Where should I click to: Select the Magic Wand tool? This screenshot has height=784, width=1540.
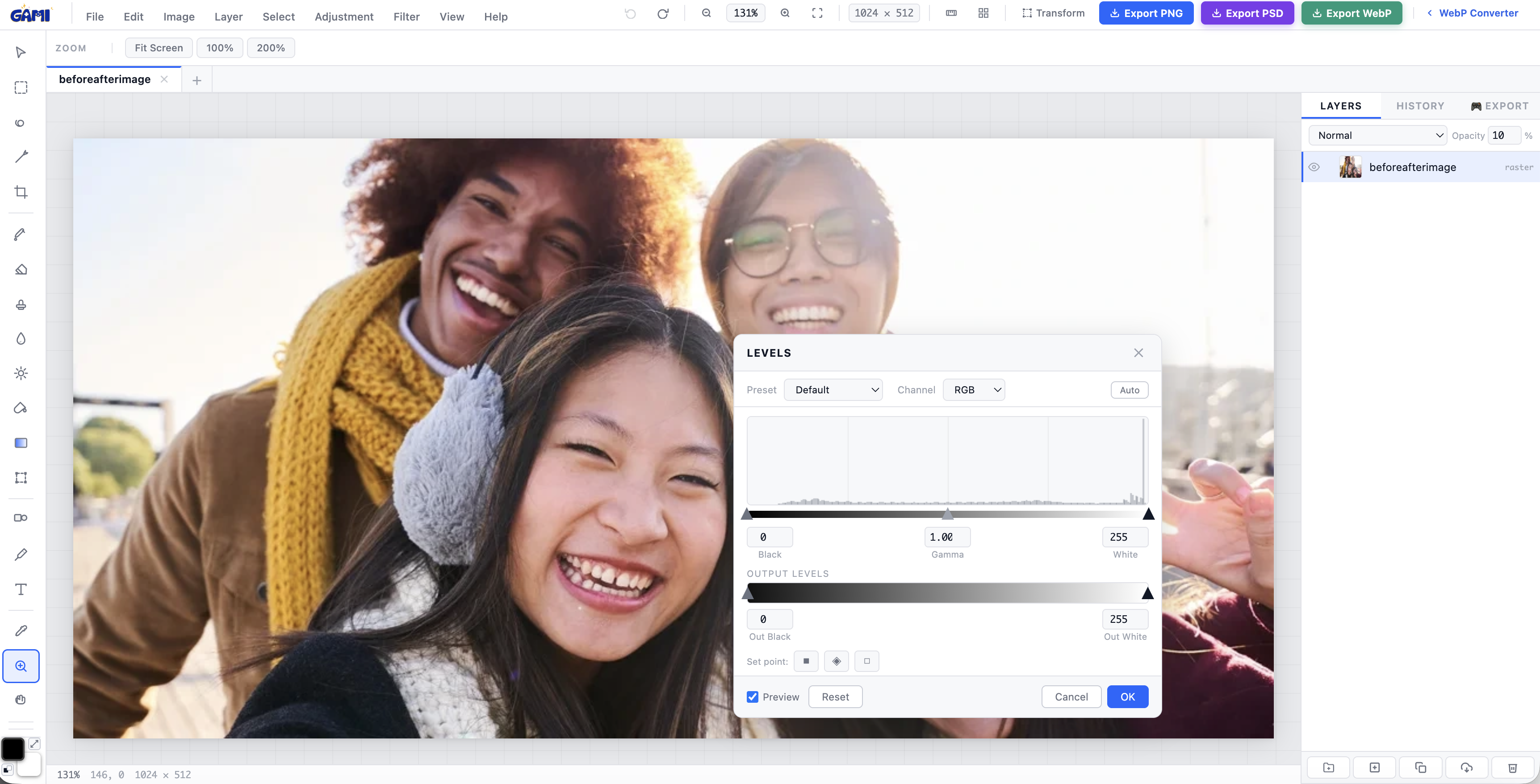[x=21, y=157]
